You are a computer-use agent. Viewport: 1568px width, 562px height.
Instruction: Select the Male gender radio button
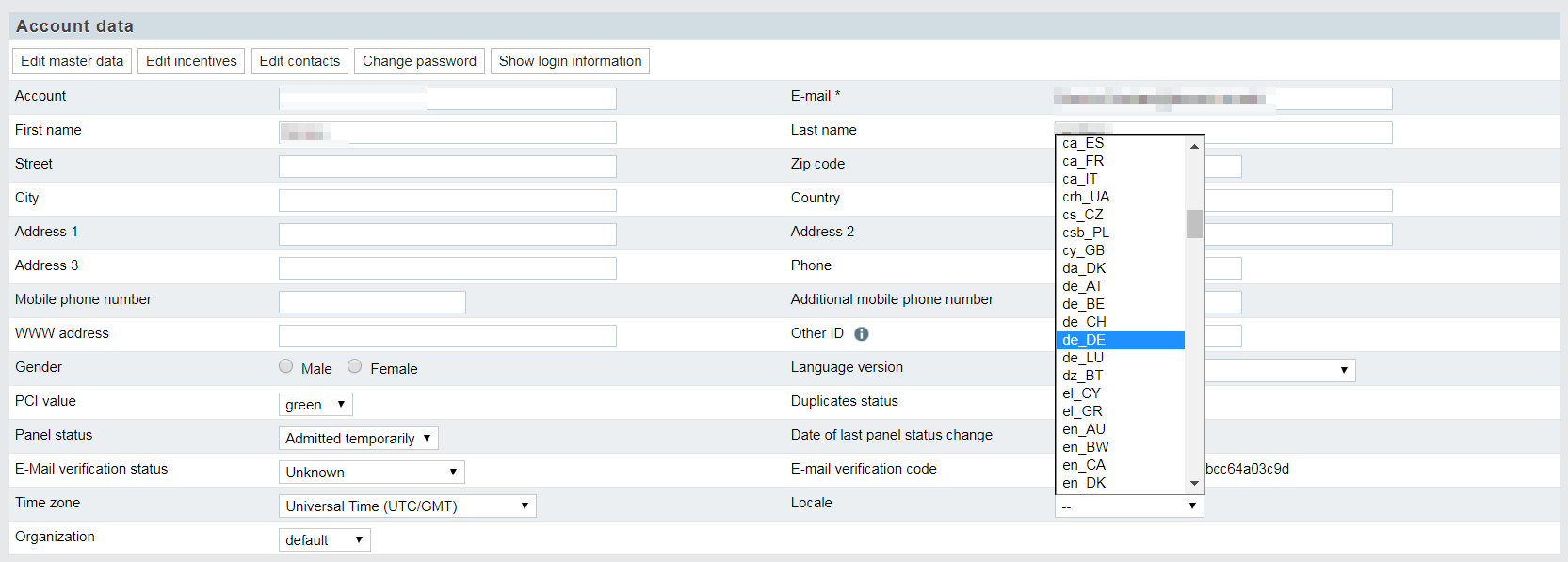coord(286,366)
